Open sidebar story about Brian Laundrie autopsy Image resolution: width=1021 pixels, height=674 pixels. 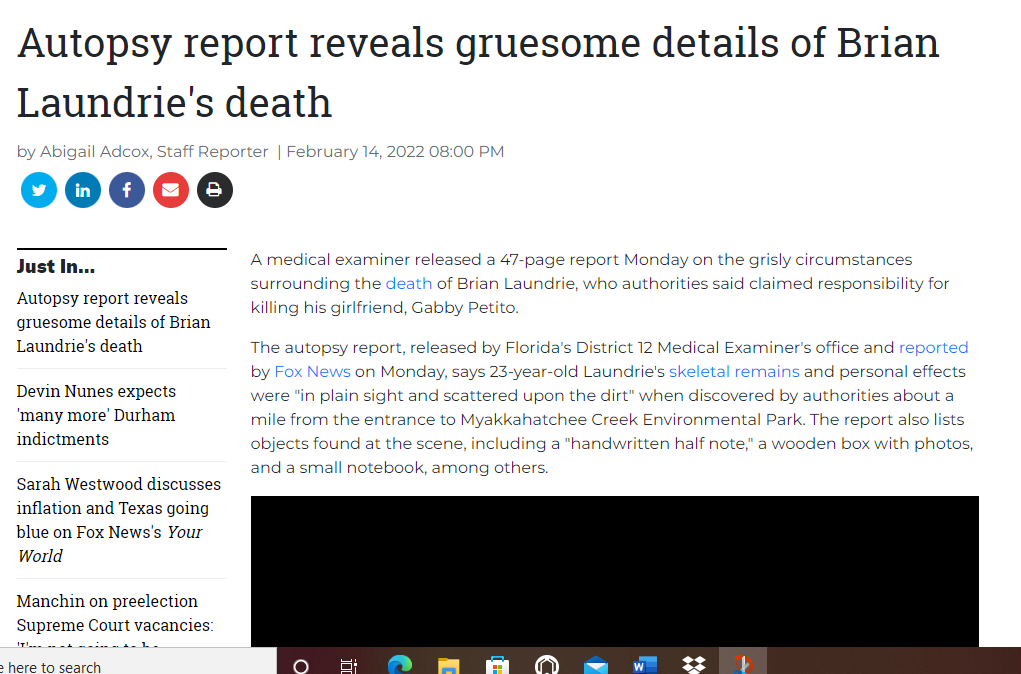113,322
